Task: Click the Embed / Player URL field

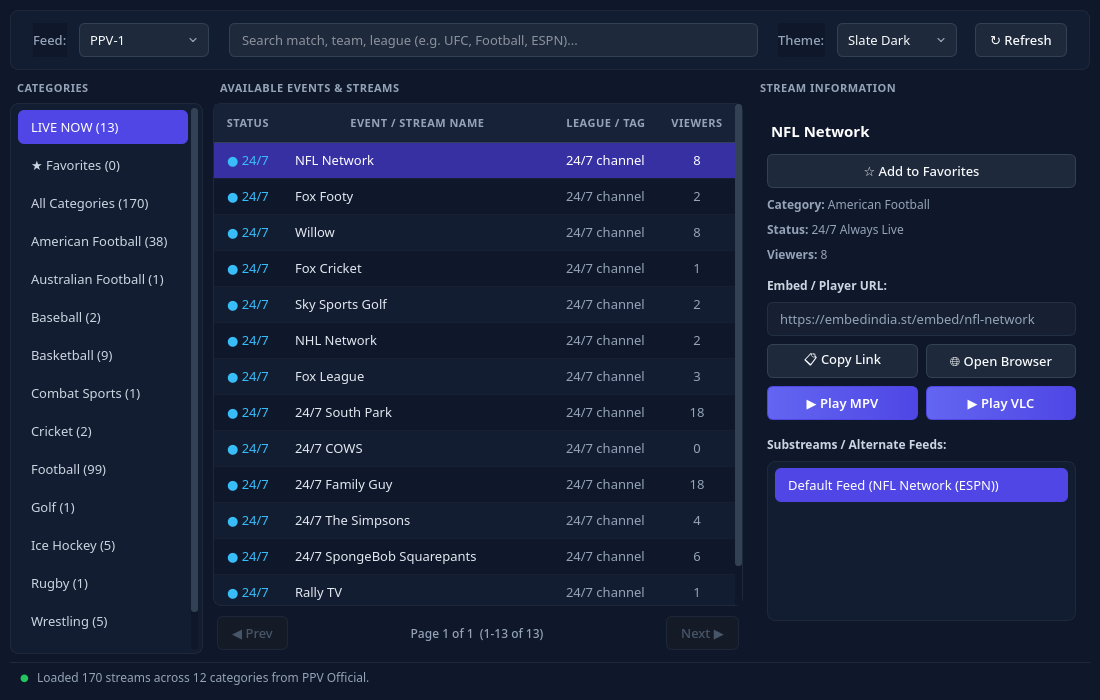Action: (x=921, y=319)
